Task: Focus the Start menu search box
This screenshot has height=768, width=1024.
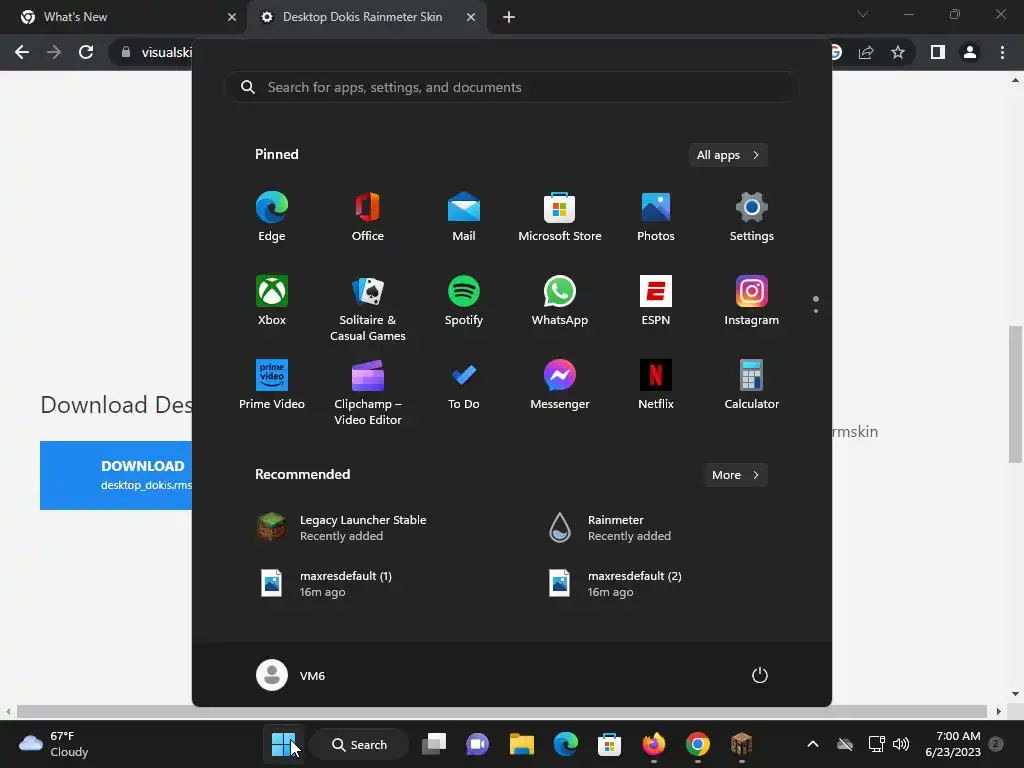Action: 511,88
